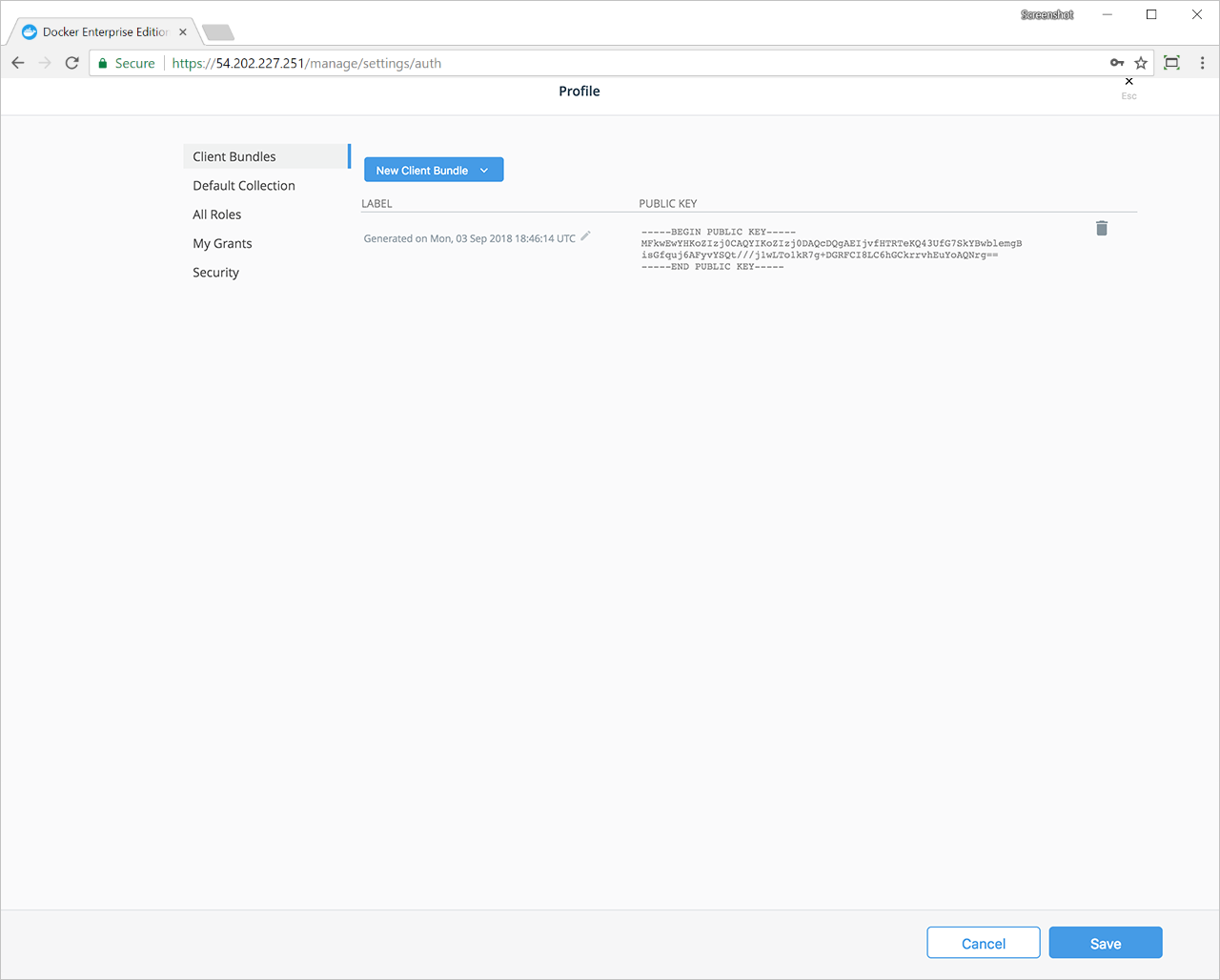Viewport: 1220px width, 980px height.
Task: Select the My Grants section
Action: pos(222,243)
